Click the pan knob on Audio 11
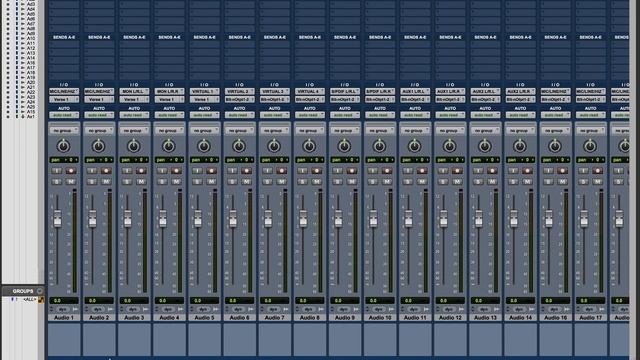This screenshot has width=640, height=360. point(414,146)
